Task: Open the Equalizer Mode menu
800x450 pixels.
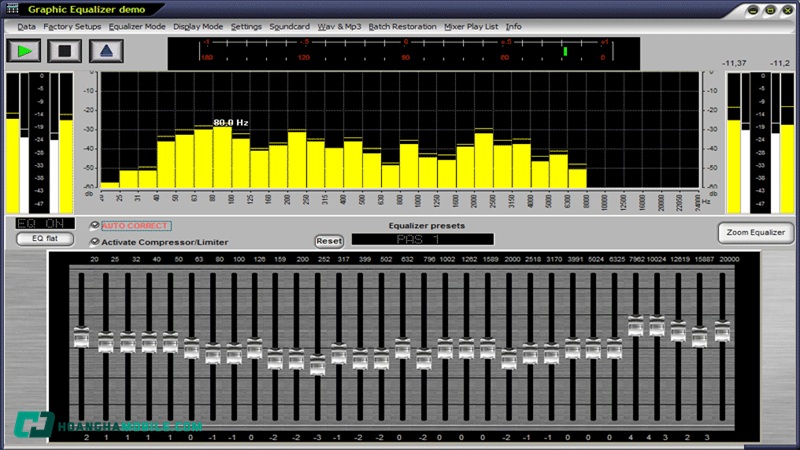Action: pyautogui.click(x=139, y=26)
